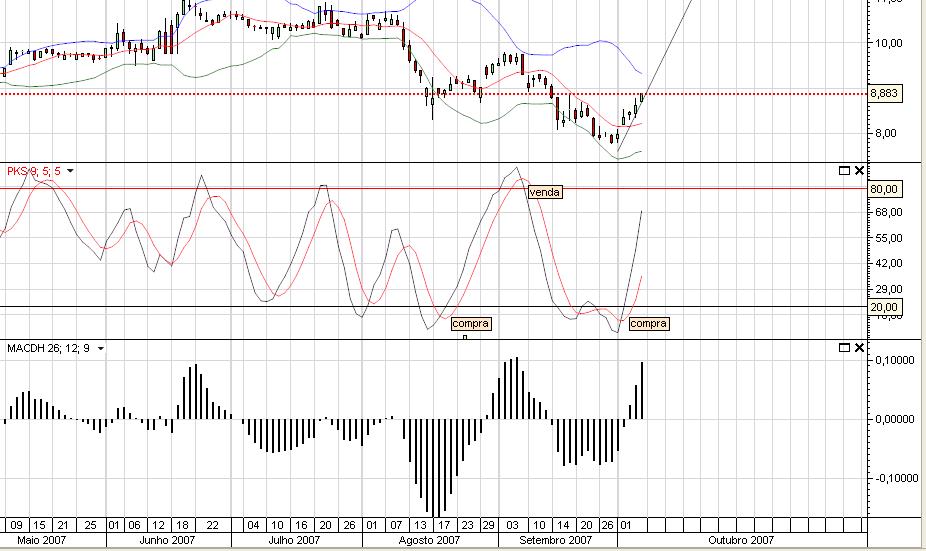The width and height of the screenshot is (926, 551).
Task: Click date marker 07 in Agosto
Action: tap(396, 525)
